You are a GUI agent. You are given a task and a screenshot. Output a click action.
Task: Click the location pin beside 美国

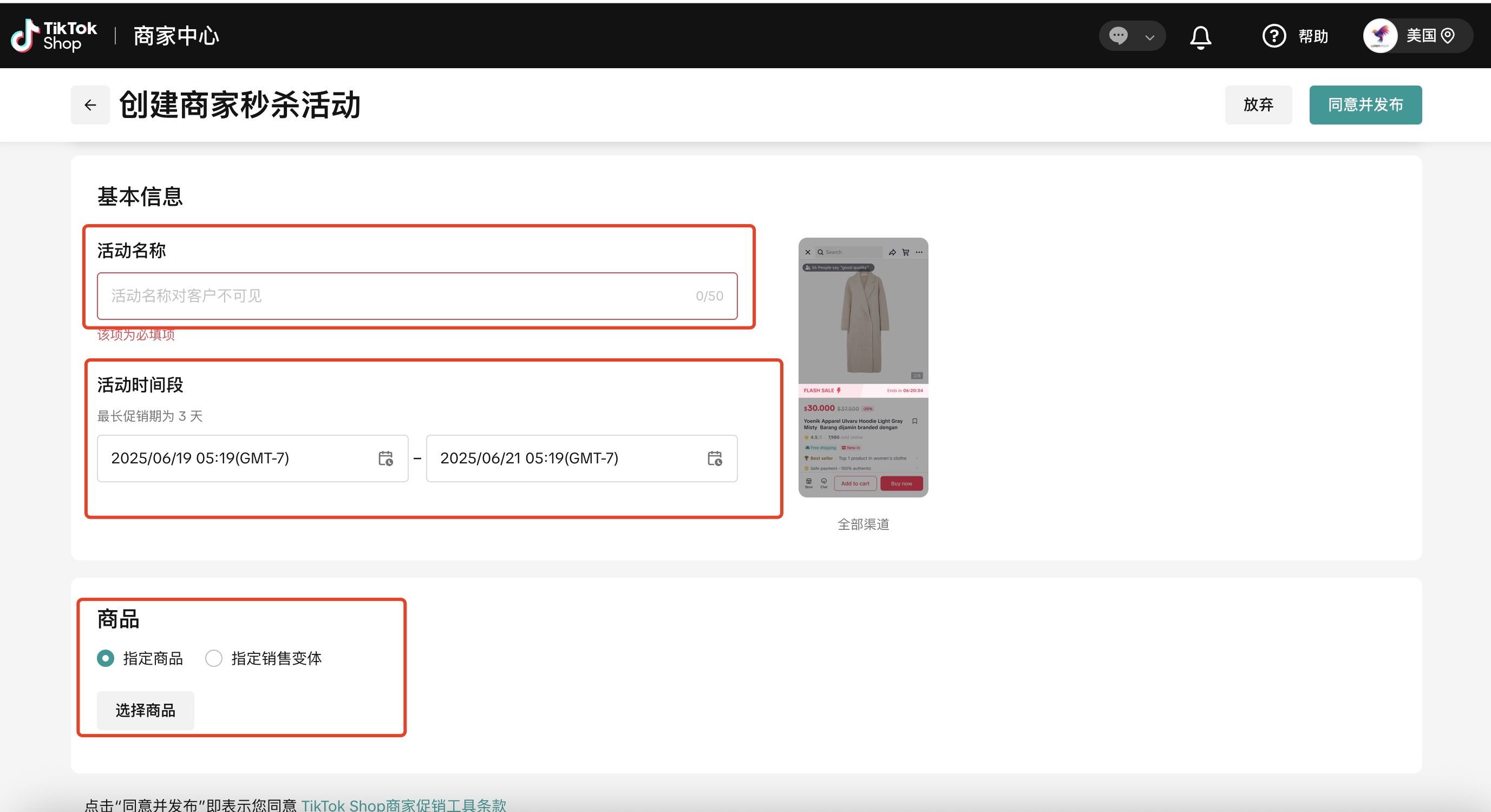click(1447, 36)
